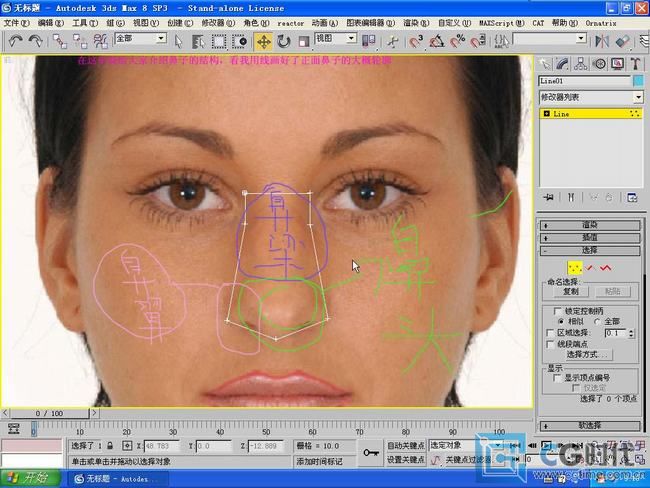Open the Motion command panel tab
Screen dimensions: 650x488
pos(599,63)
